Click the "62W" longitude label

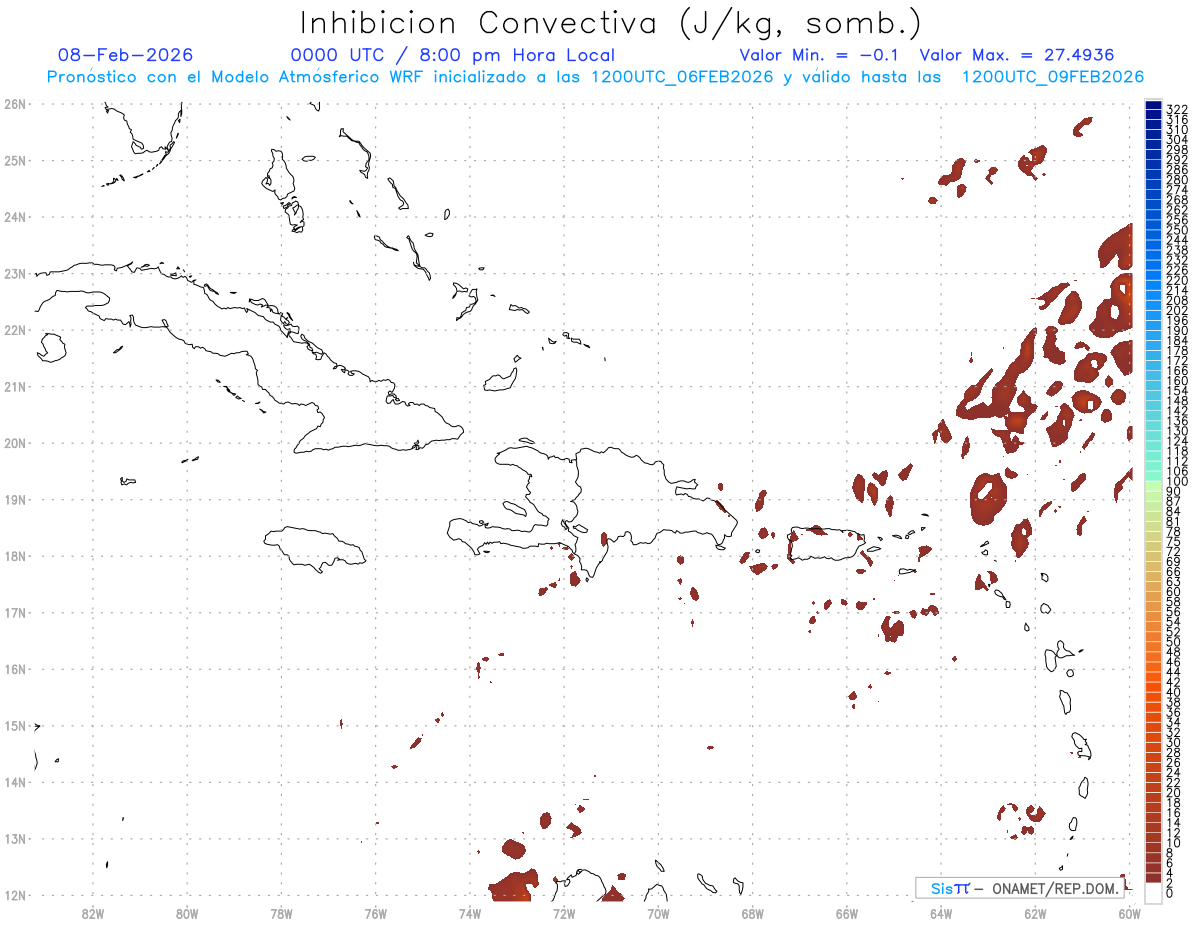click(x=1035, y=912)
